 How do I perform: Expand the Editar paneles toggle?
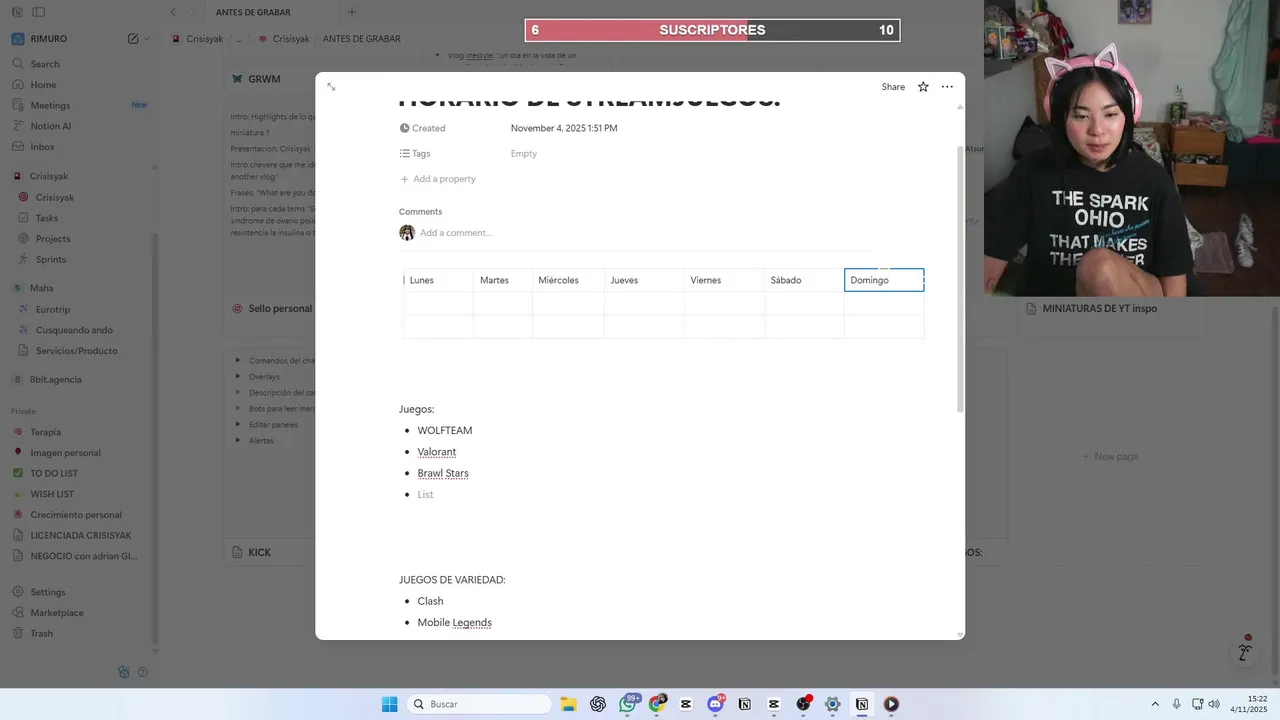(238, 424)
